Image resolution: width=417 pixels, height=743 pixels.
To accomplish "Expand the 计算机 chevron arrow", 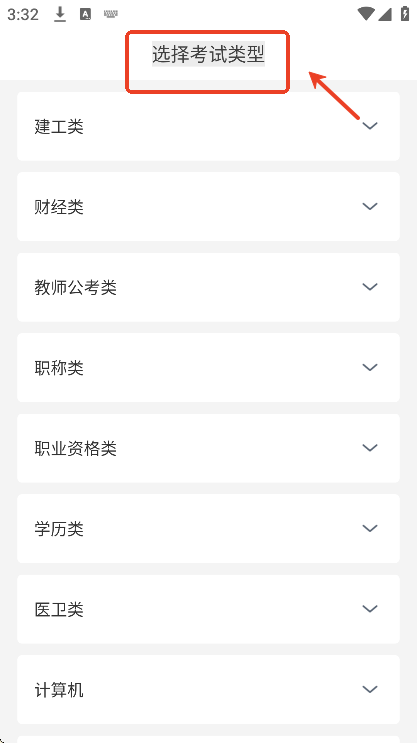I will 370,689.
